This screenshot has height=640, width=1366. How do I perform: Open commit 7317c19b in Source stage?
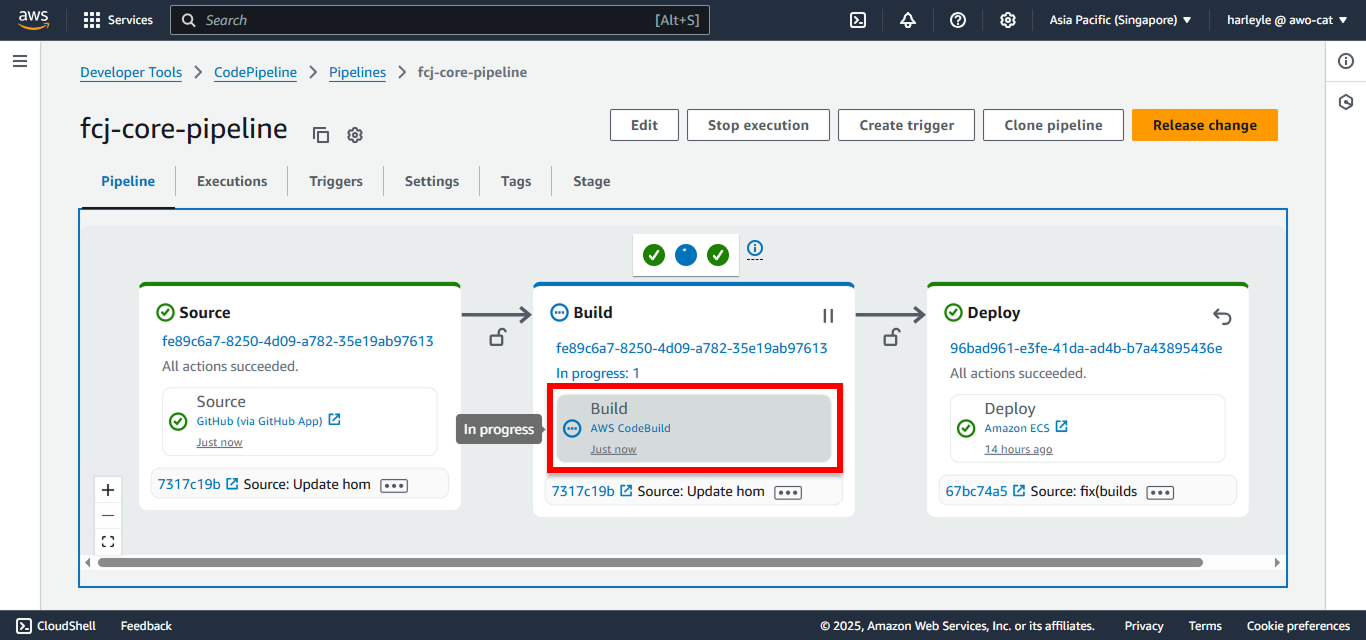pyautogui.click(x=189, y=484)
